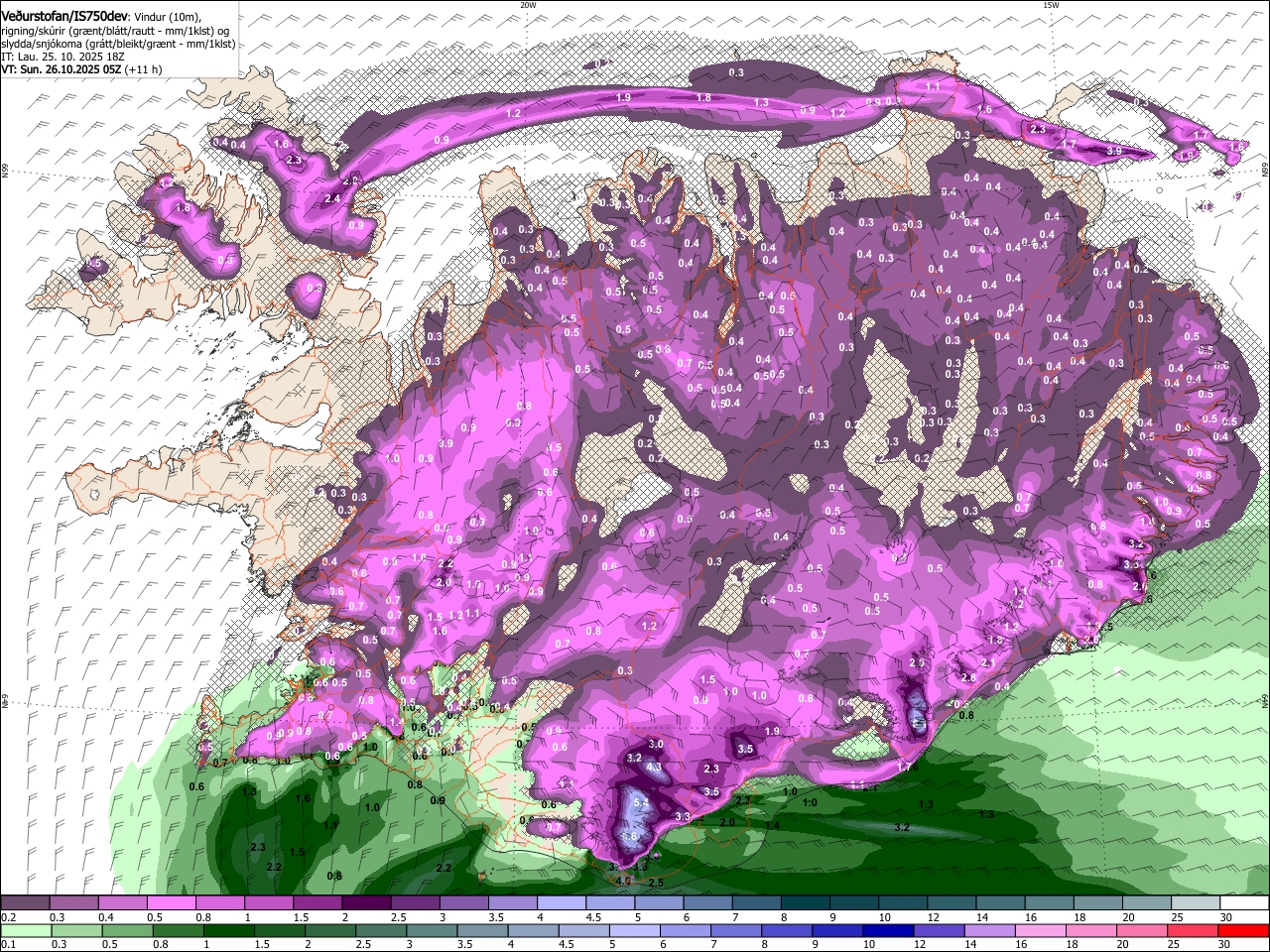This screenshot has height=952, width=1270.
Task: Click the '30' label in the top legend row
Action: (x=1226, y=917)
